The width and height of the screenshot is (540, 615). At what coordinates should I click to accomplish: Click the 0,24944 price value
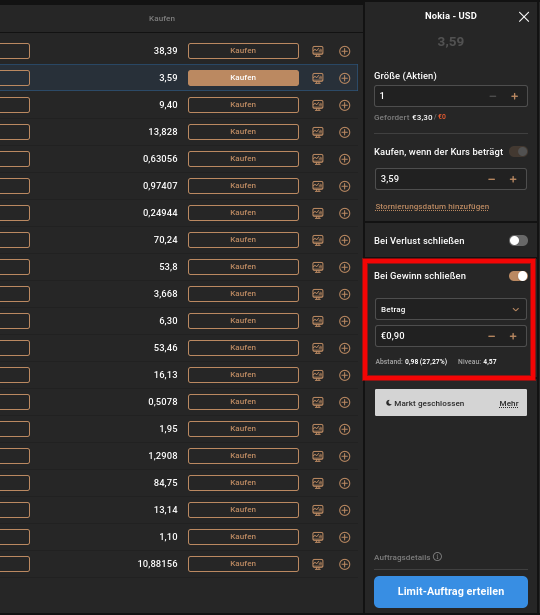(160, 213)
